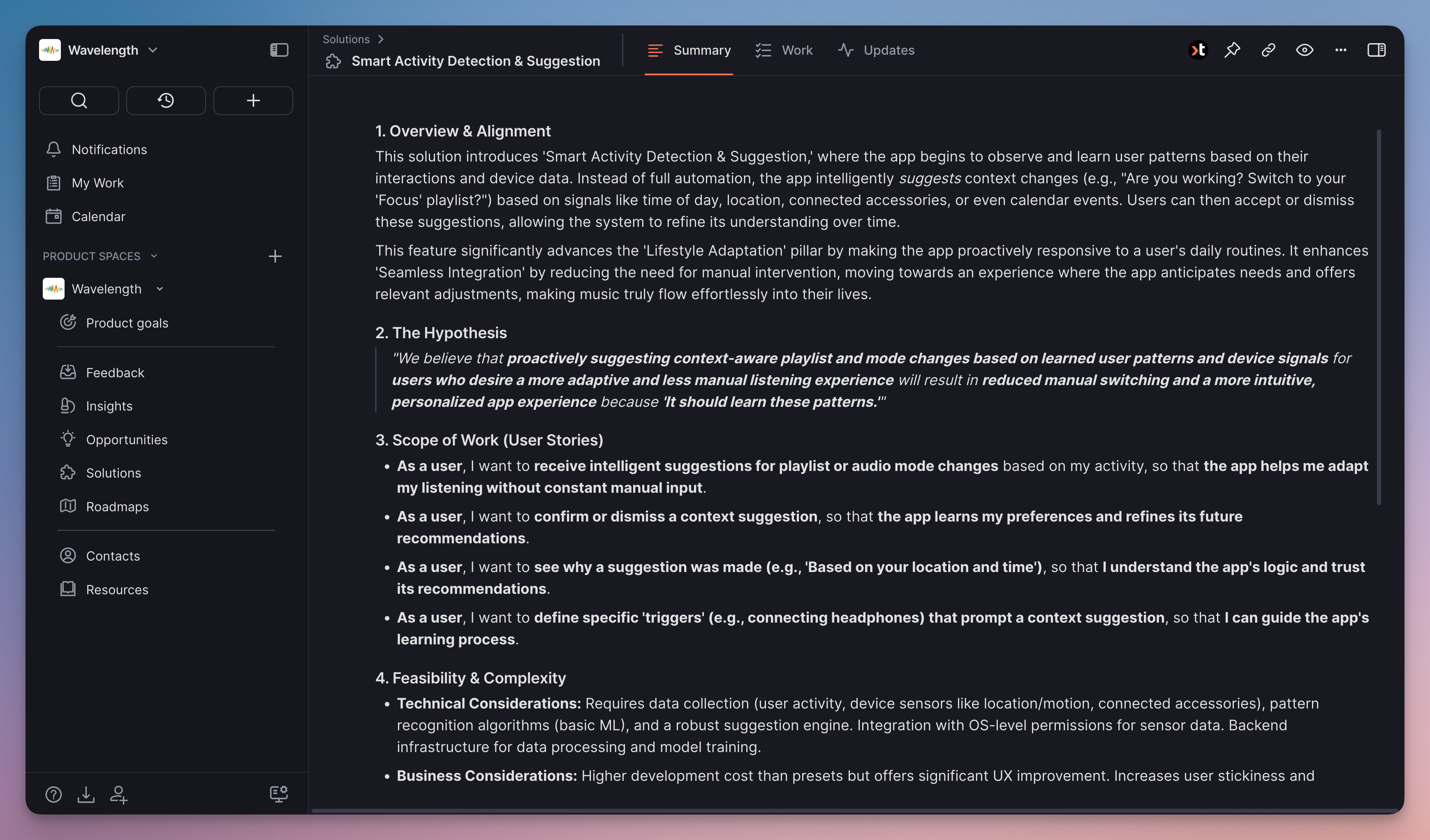
Task: Click the vertical scrollbar in summary
Action: tap(1379, 317)
